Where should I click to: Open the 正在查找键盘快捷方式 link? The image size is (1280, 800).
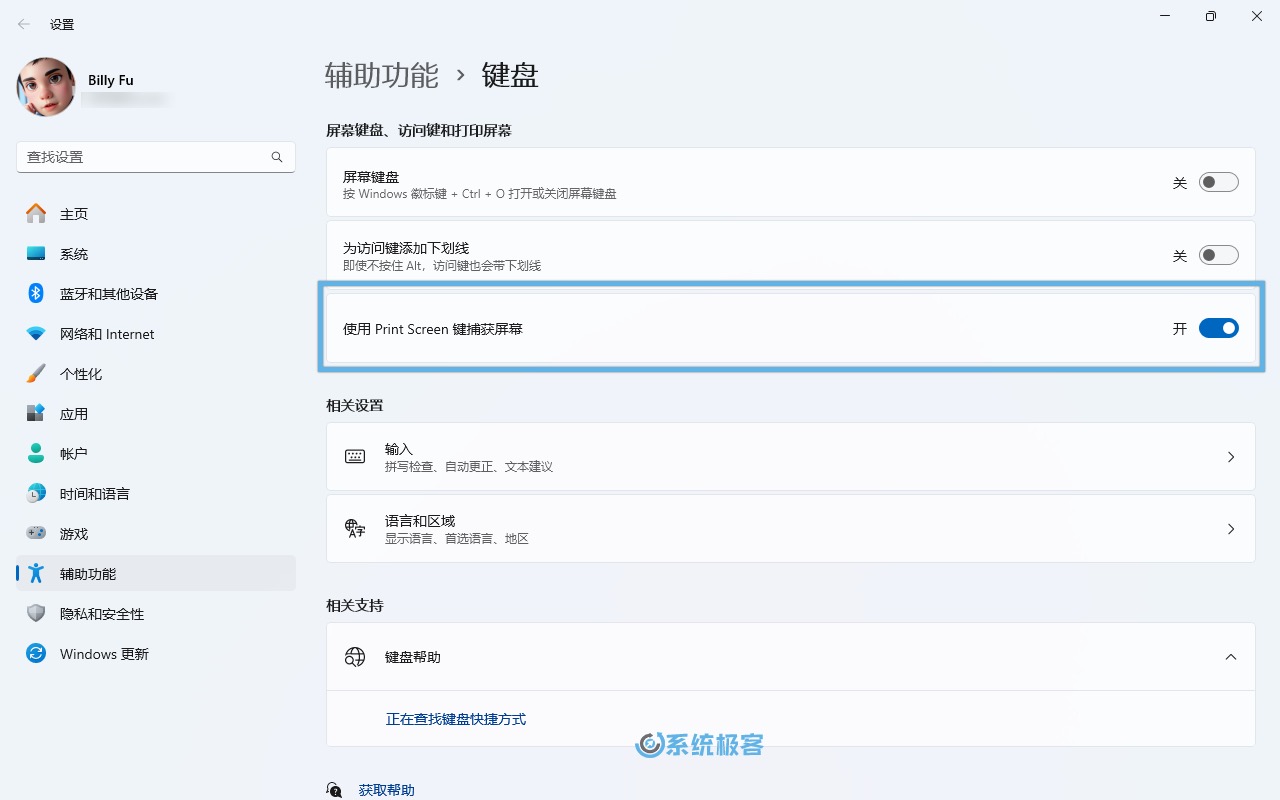(x=456, y=719)
